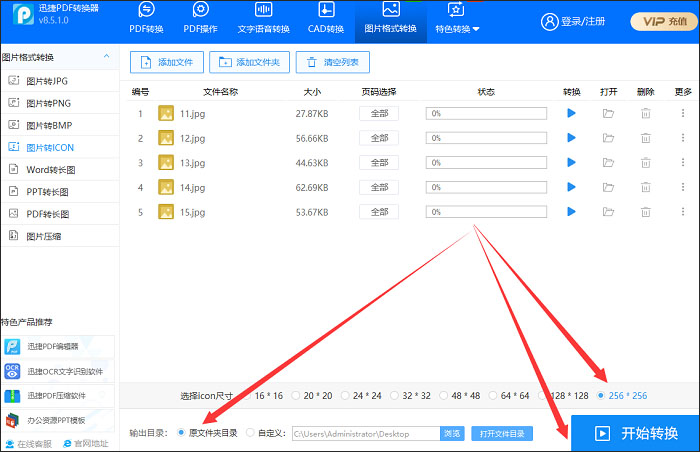Delete 11.jpg using trash icon
This screenshot has width=700, height=452.
coord(646,113)
